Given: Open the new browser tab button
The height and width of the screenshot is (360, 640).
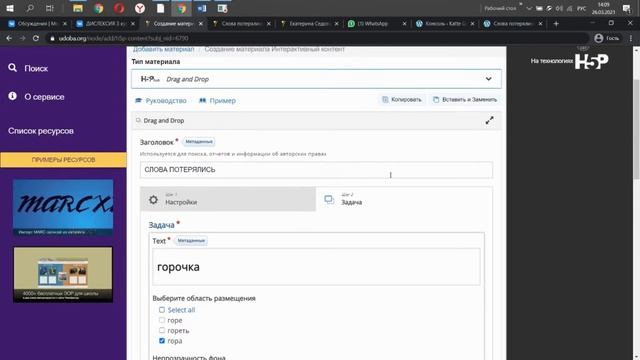Looking at the screenshot, I should pos(556,24).
